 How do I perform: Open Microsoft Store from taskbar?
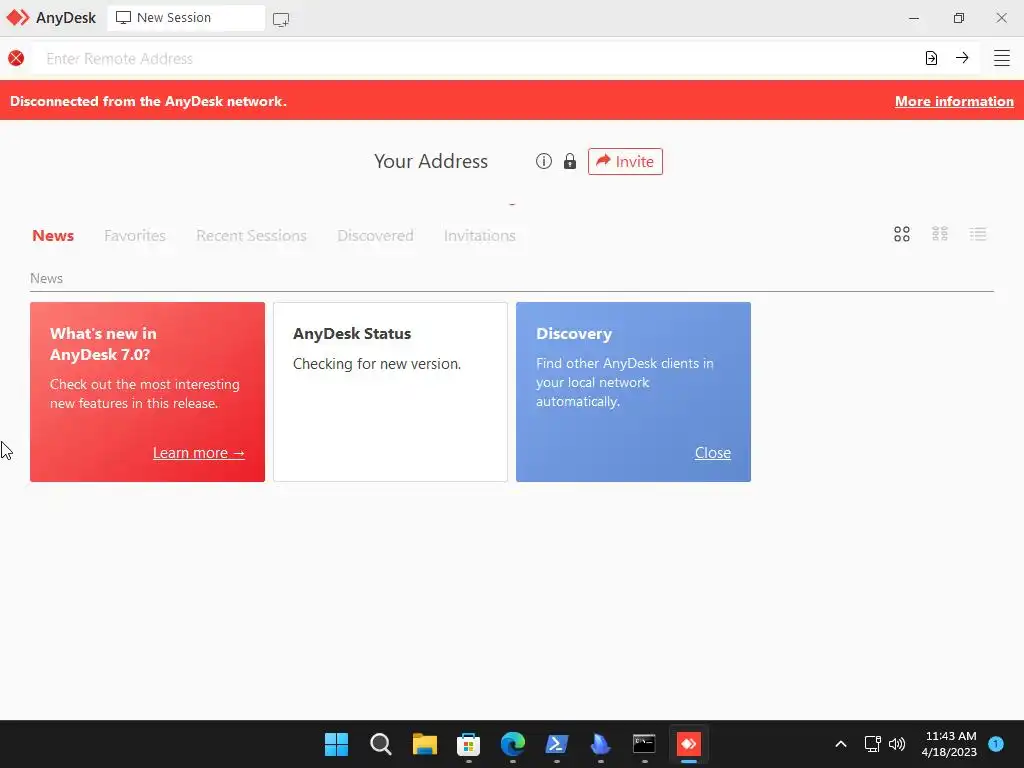(469, 744)
